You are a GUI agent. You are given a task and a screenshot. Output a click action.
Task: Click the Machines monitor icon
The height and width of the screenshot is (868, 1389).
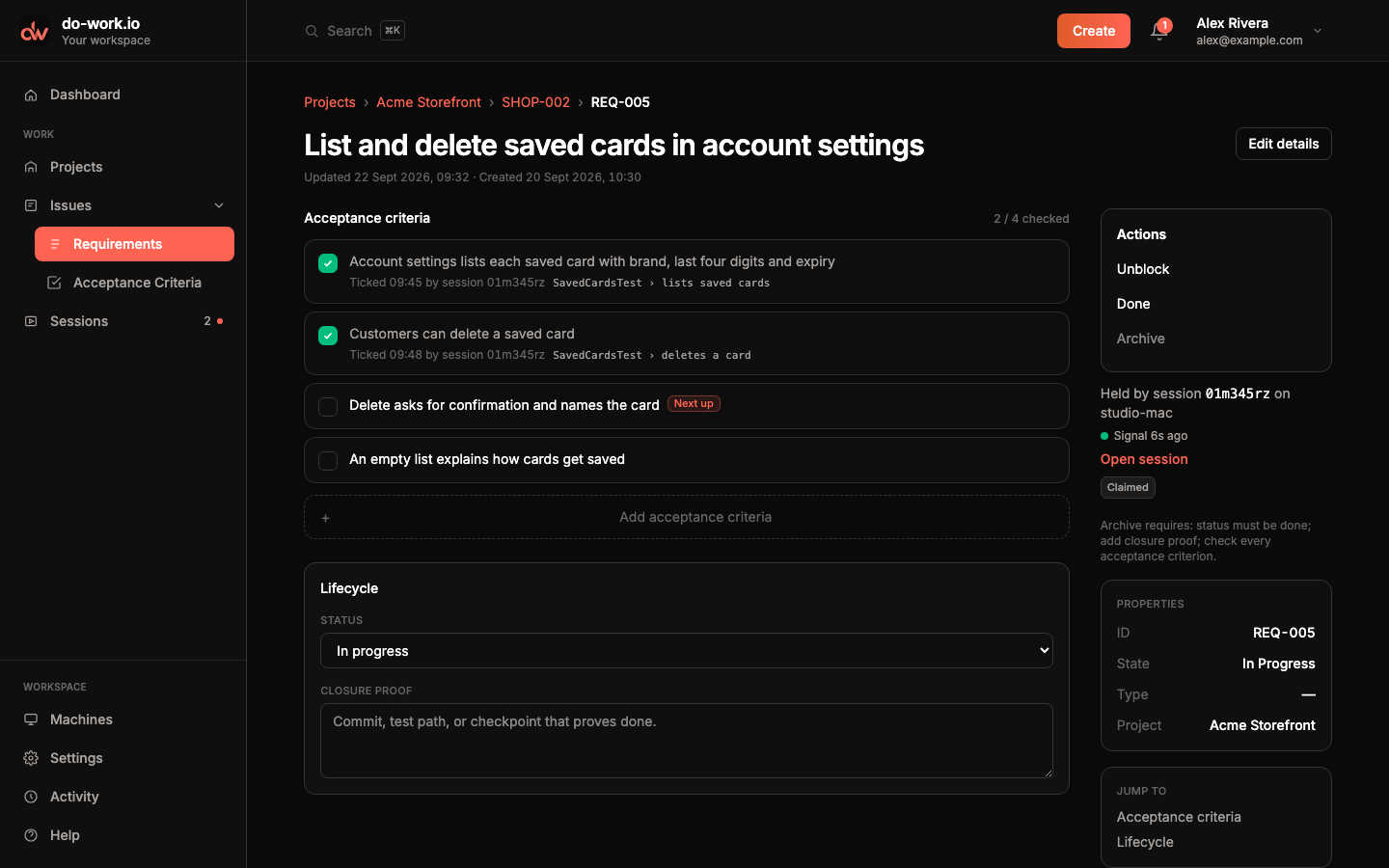(31, 719)
